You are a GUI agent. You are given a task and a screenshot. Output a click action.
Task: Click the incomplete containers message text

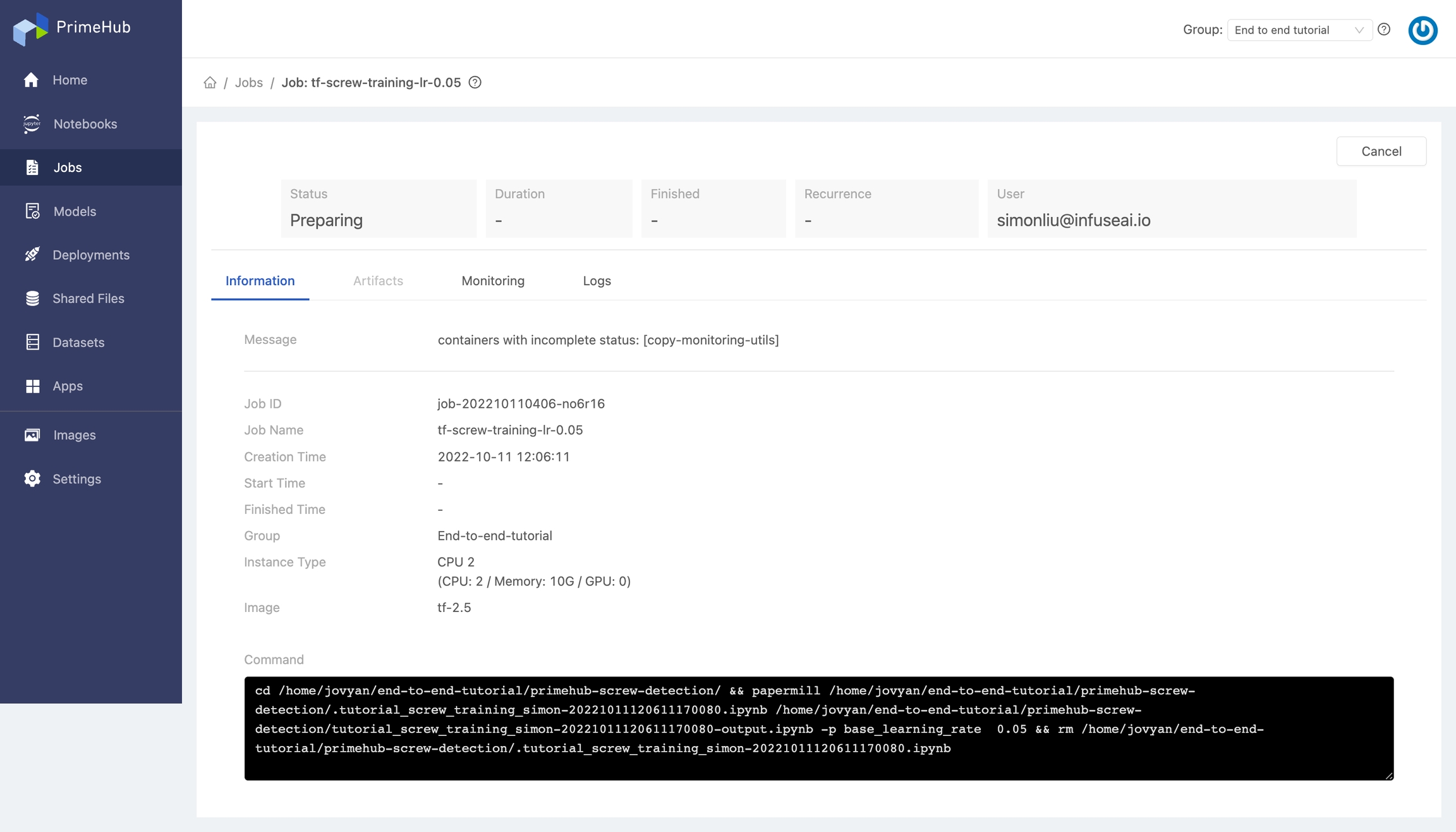pos(608,340)
